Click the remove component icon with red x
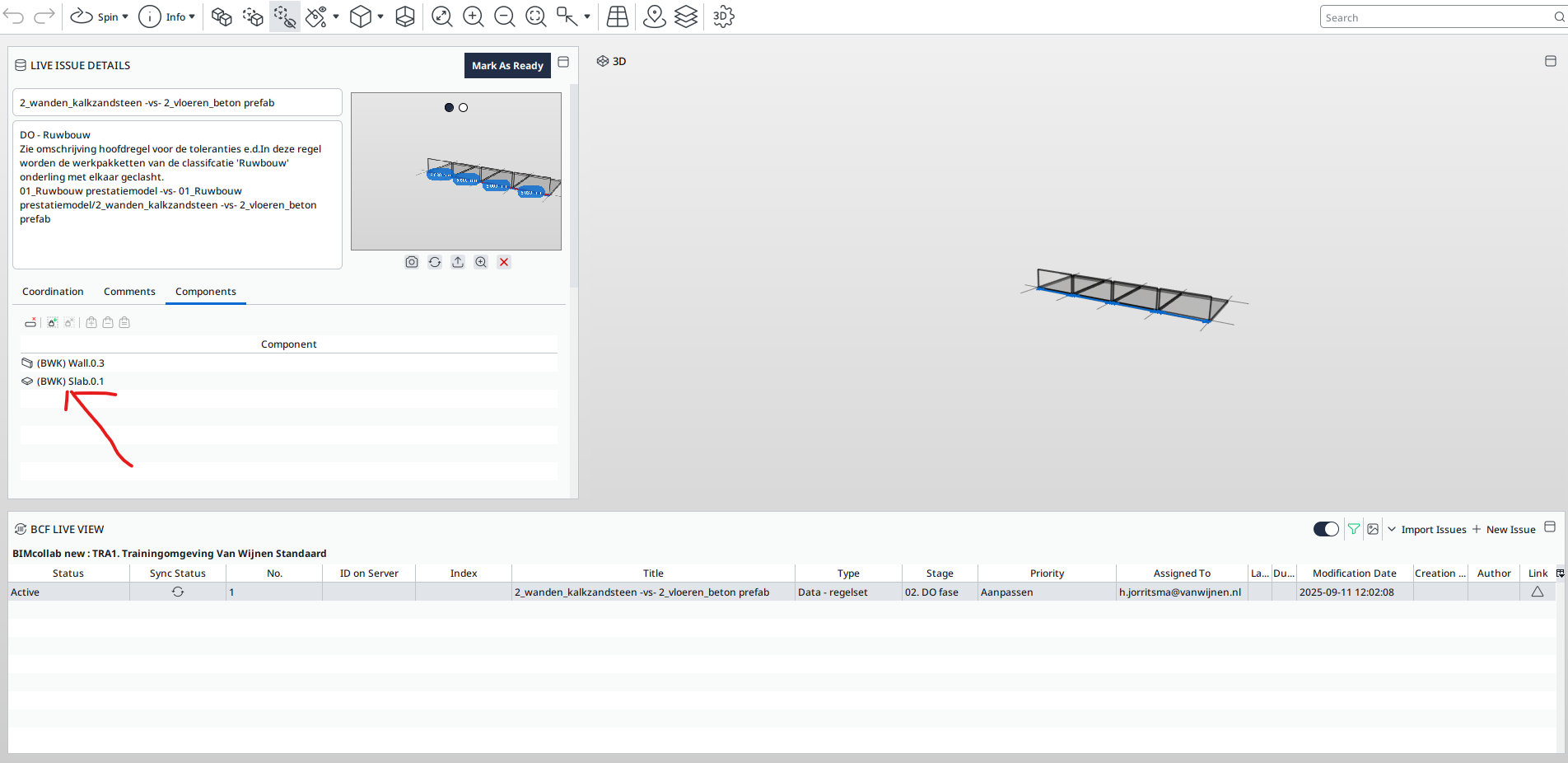The width and height of the screenshot is (1568, 763). click(30, 322)
